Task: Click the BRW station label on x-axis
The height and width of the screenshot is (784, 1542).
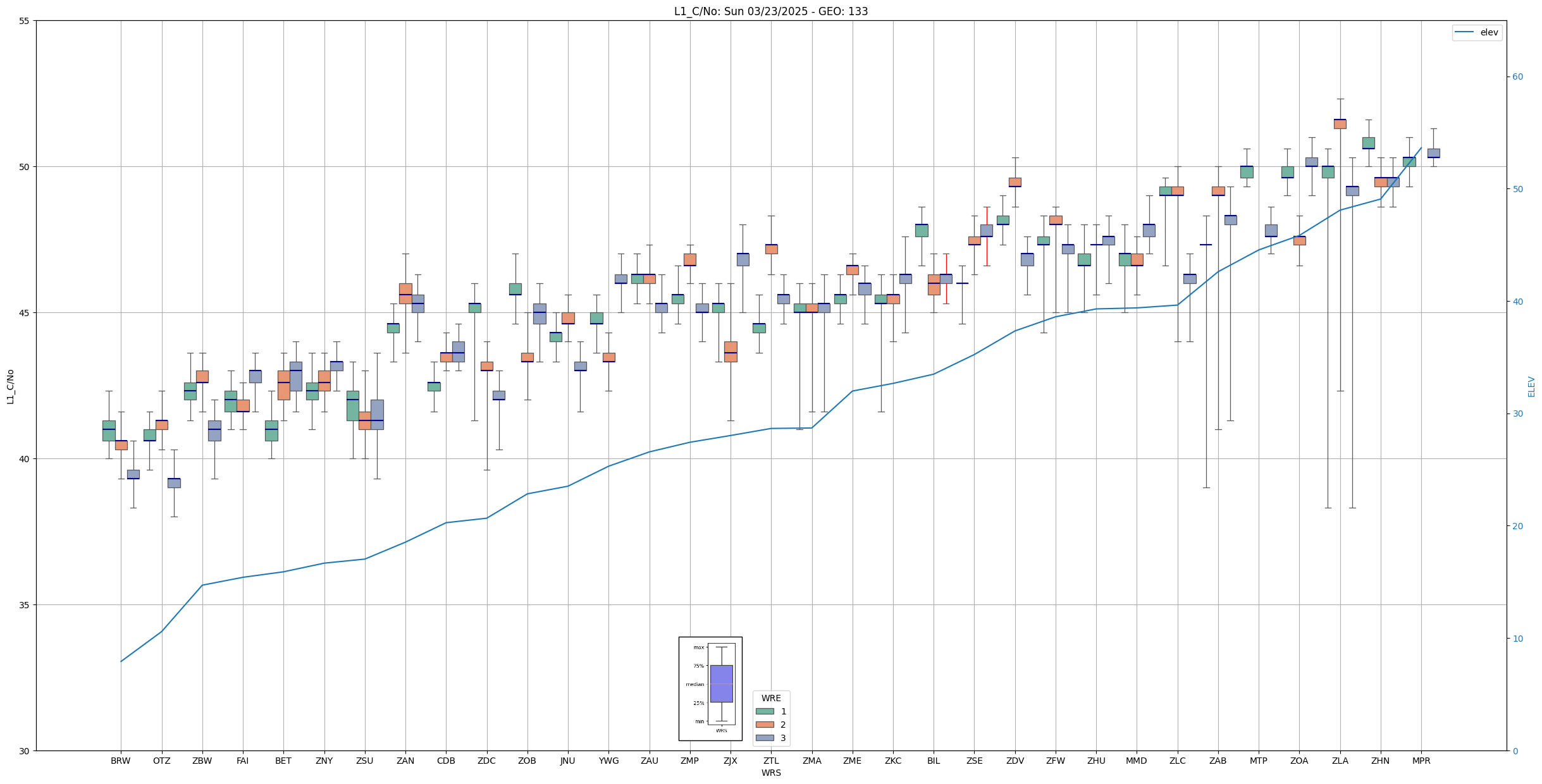Action: coord(120,761)
